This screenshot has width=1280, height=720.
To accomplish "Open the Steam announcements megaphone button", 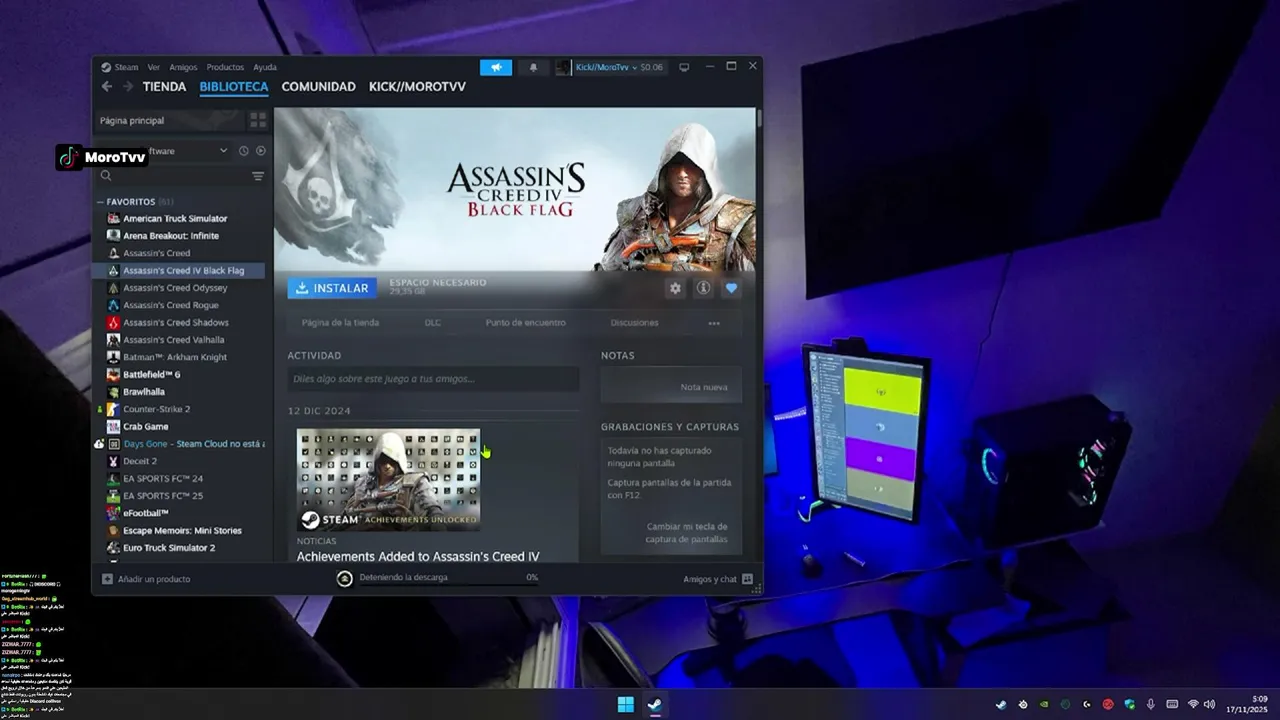I will point(496,67).
